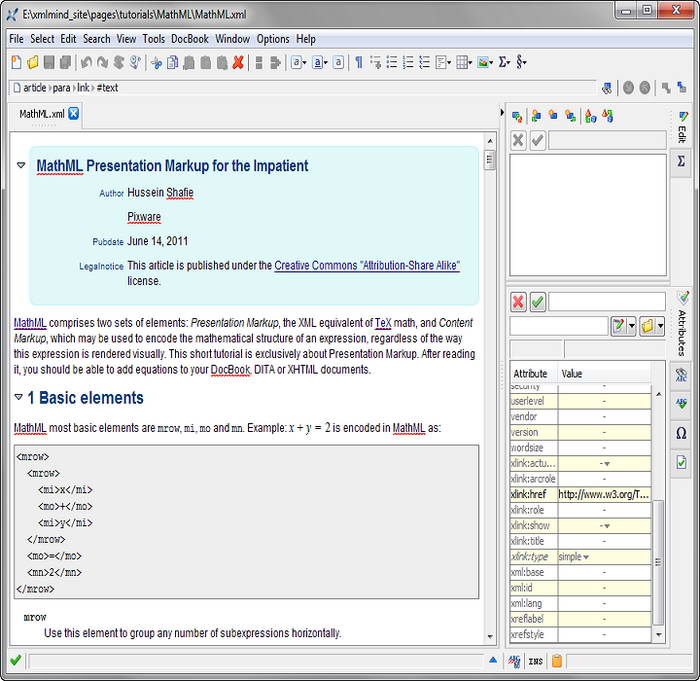Open the Sigma math tab in side panel
This screenshot has height=681, width=700.
[x=681, y=161]
